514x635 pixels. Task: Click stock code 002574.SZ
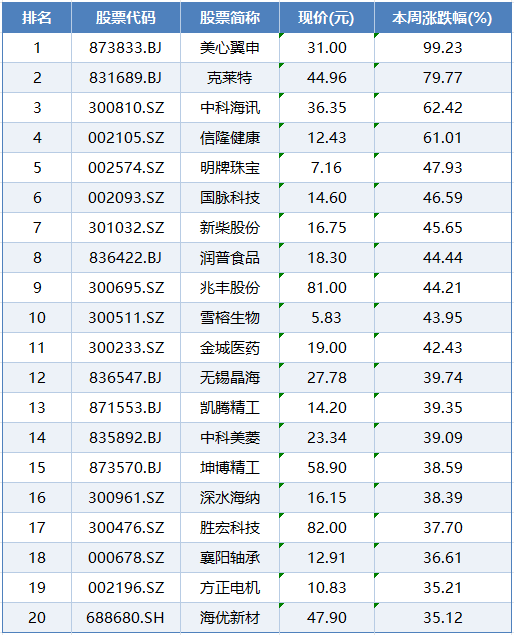[x=126, y=168]
